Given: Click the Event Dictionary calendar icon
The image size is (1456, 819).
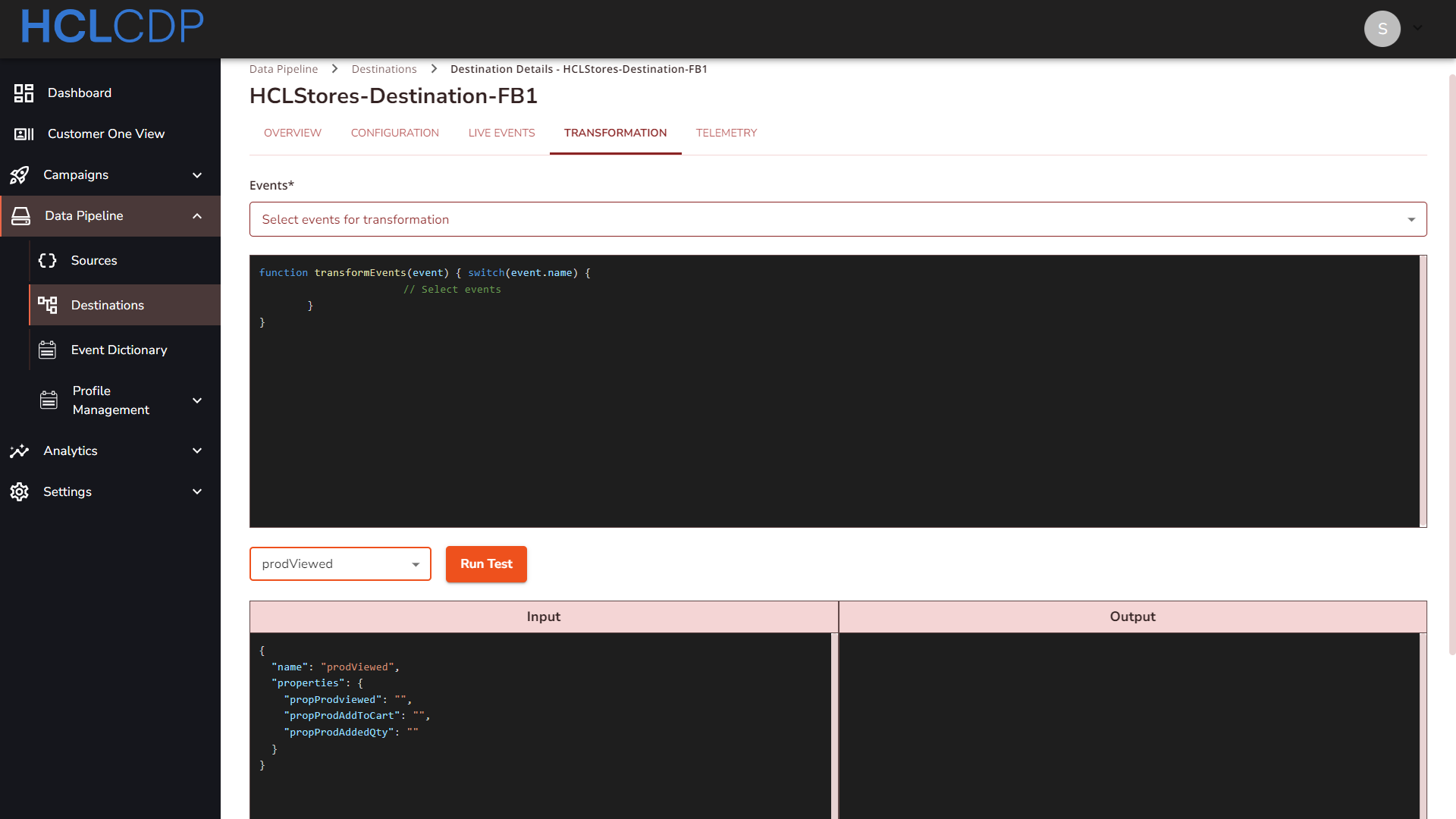Looking at the screenshot, I should pos(48,350).
